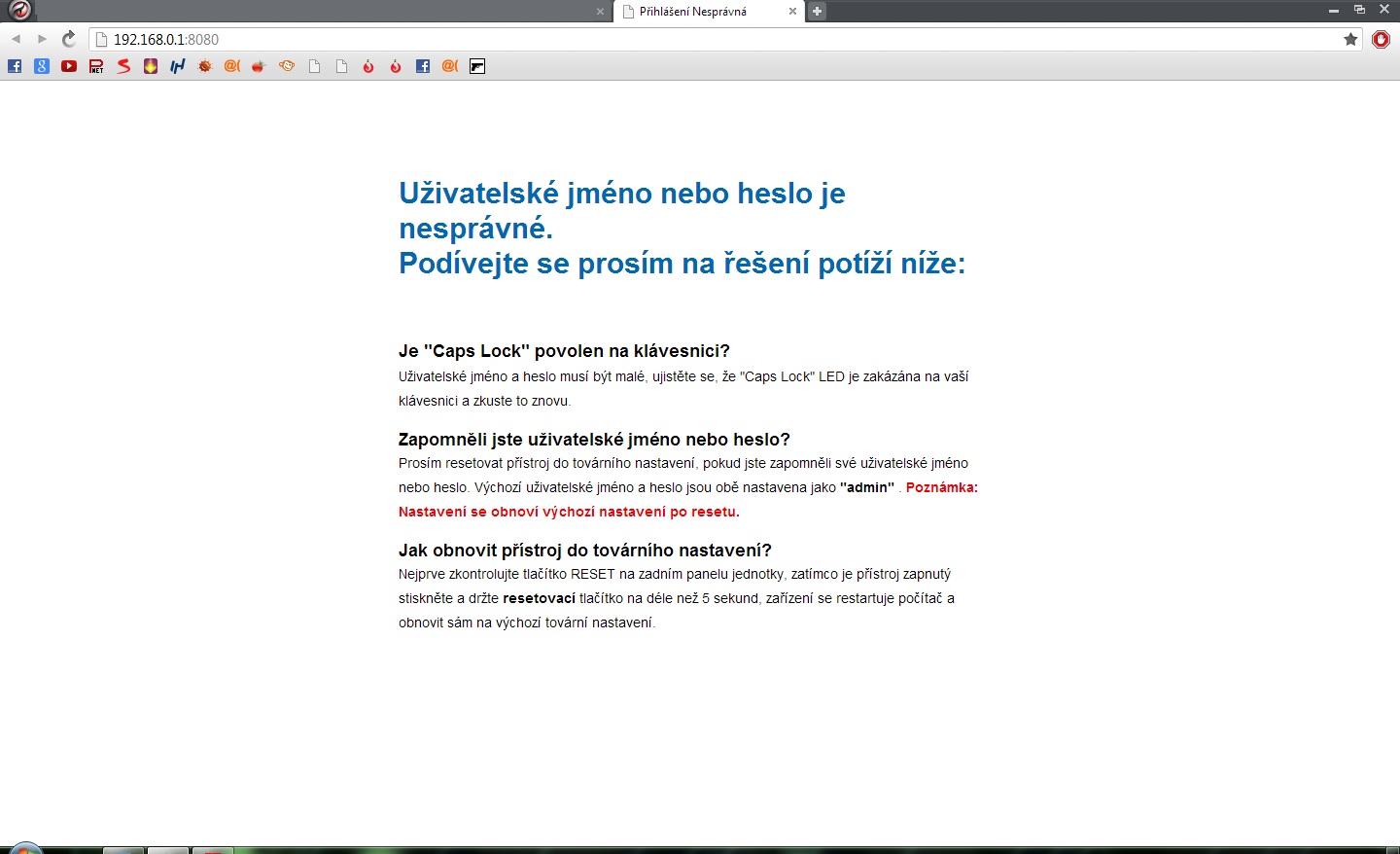Bookmark this page with the star icon
Screen dimensions: 1400x854
tap(1350, 39)
